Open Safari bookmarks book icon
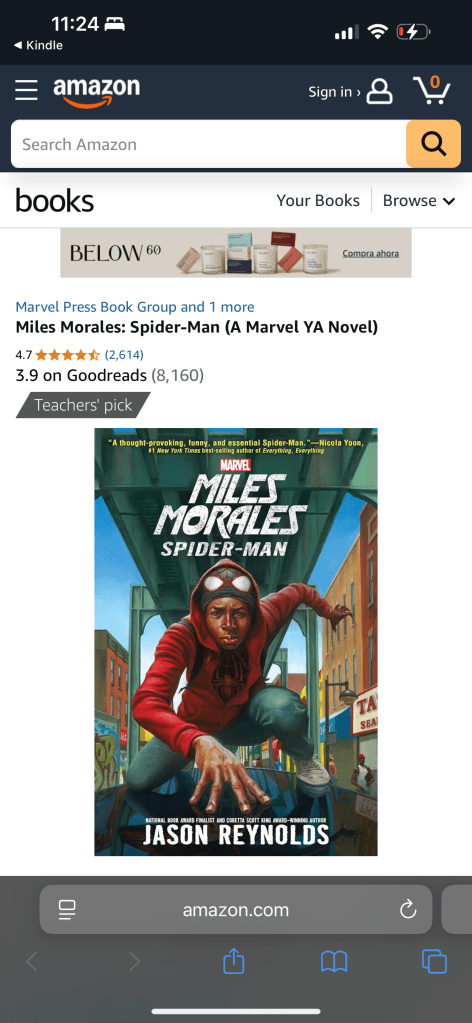This screenshot has height=1023, width=472. (334, 962)
